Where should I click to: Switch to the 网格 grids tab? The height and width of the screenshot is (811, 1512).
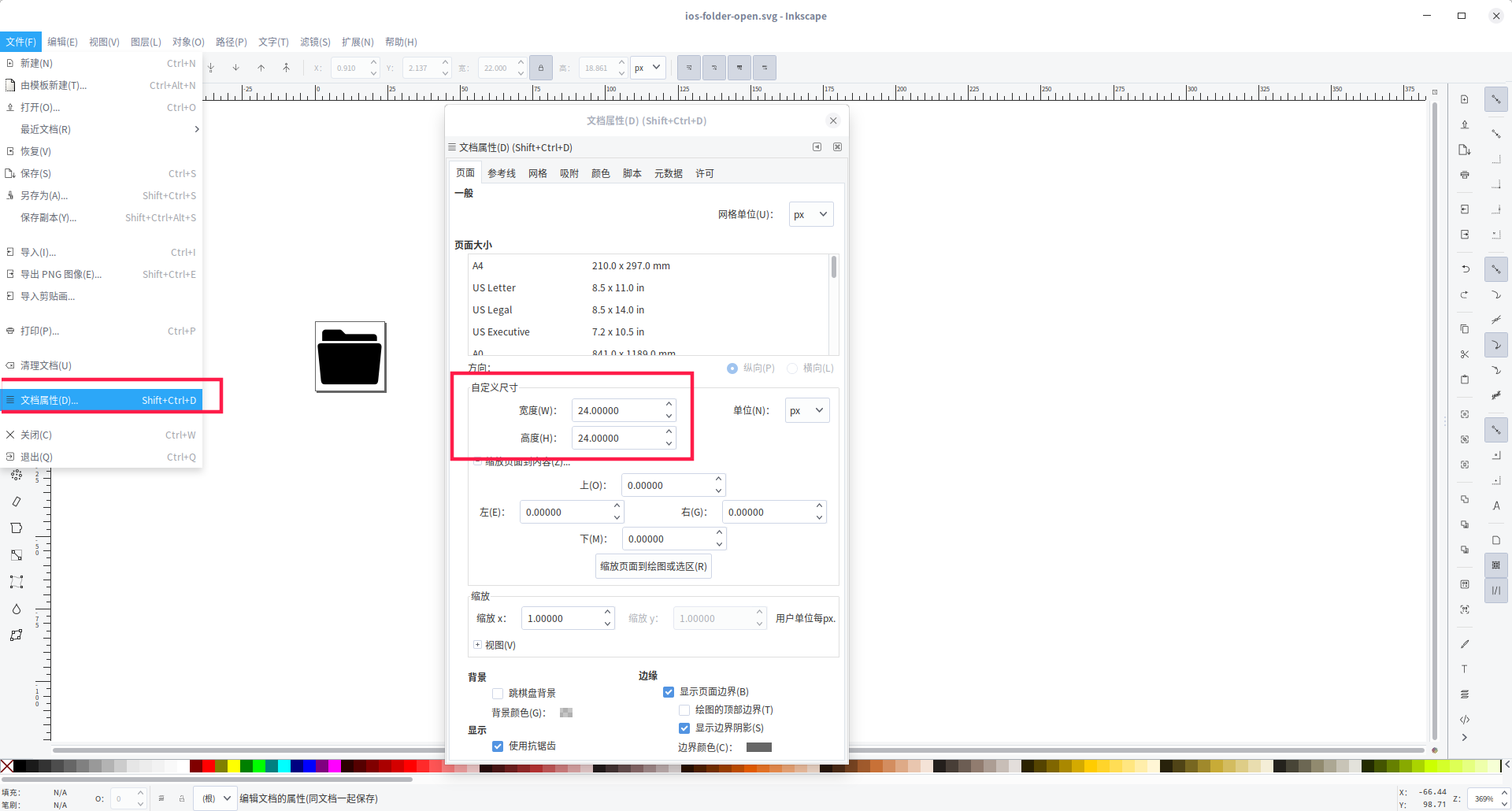(538, 173)
